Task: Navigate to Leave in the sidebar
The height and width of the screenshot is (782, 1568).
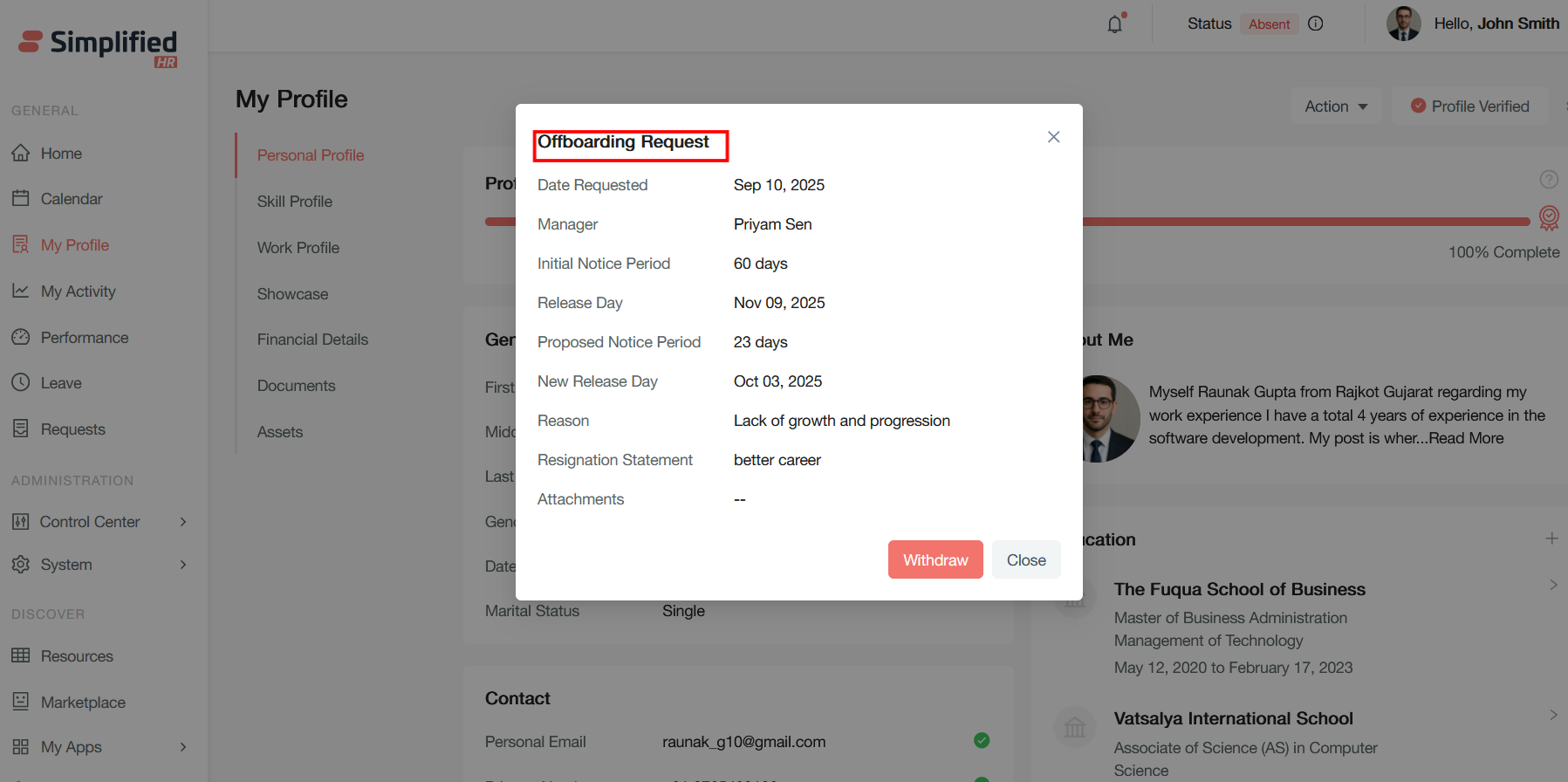Action: (61, 383)
